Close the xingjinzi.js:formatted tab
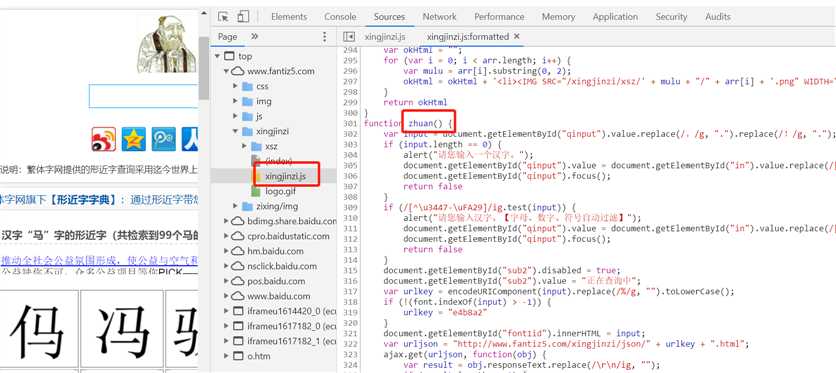Image resolution: width=836 pixels, height=373 pixels. pyautogui.click(x=516, y=36)
